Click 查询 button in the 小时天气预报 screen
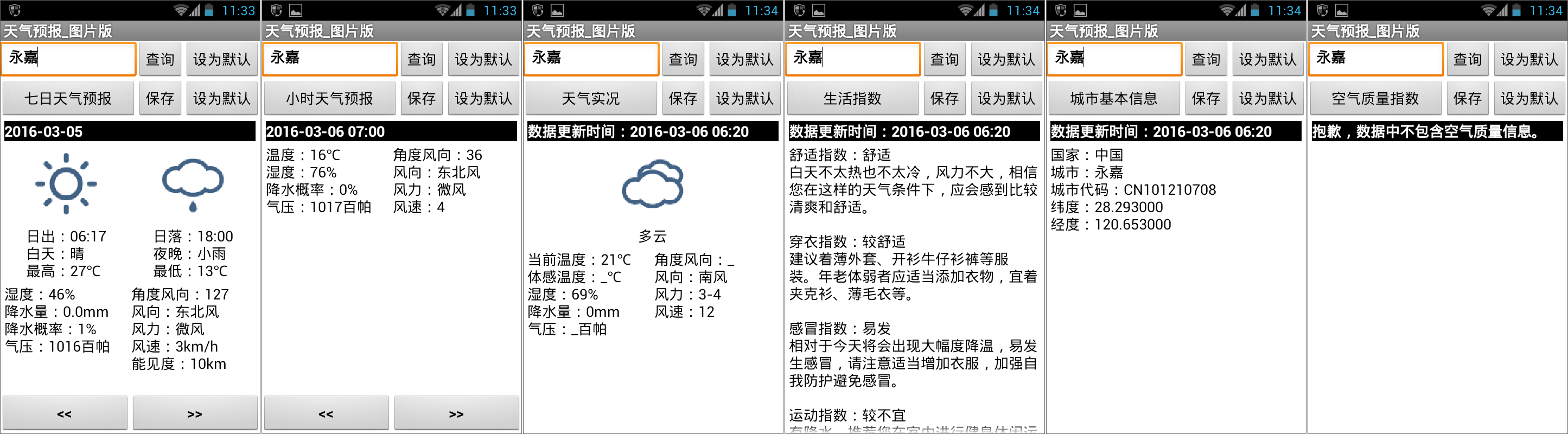The width and height of the screenshot is (1568, 434). [421, 59]
